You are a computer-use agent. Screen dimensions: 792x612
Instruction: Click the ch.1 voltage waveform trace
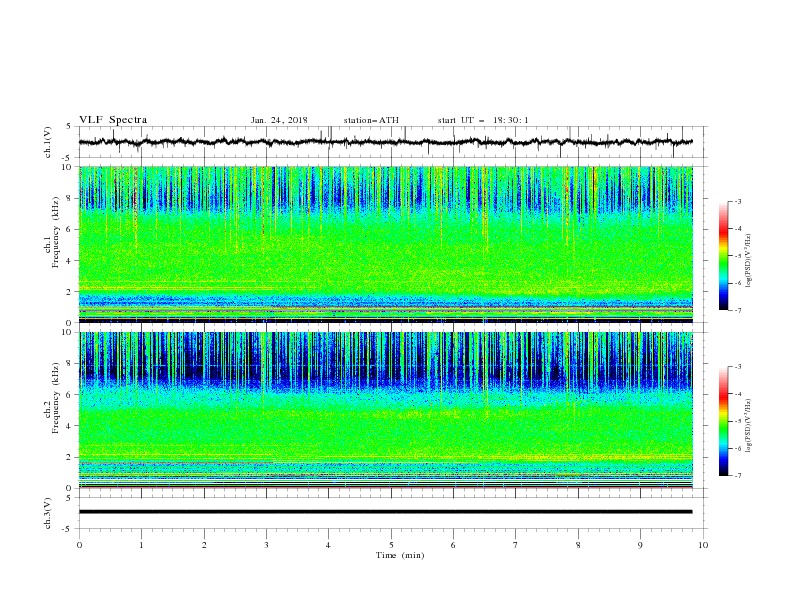[385, 142]
